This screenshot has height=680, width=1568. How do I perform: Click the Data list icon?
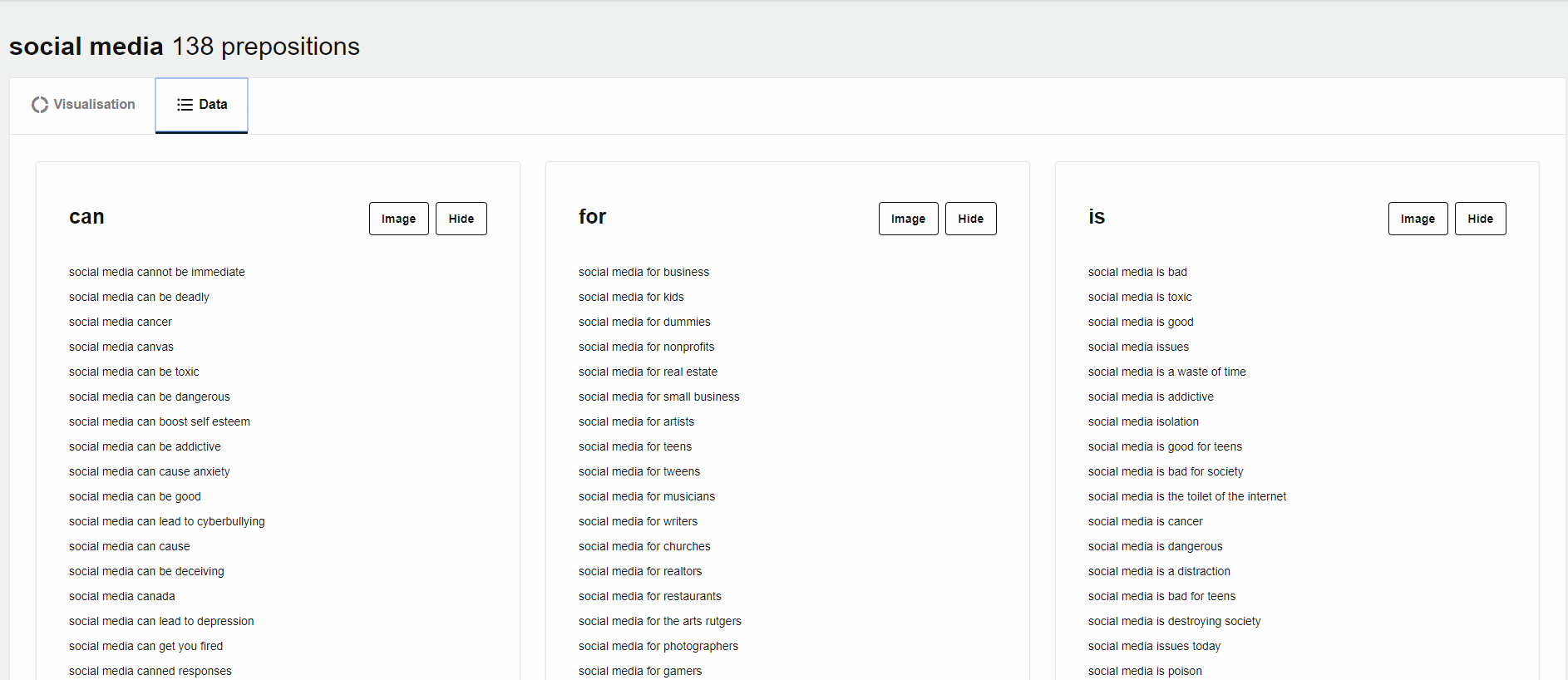coord(185,105)
